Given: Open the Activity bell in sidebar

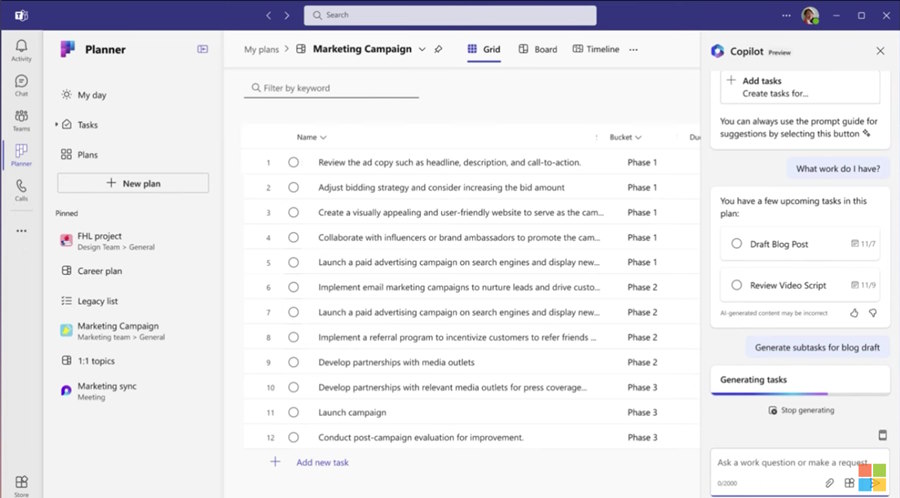Looking at the screenshot, I should pos(21,50).
